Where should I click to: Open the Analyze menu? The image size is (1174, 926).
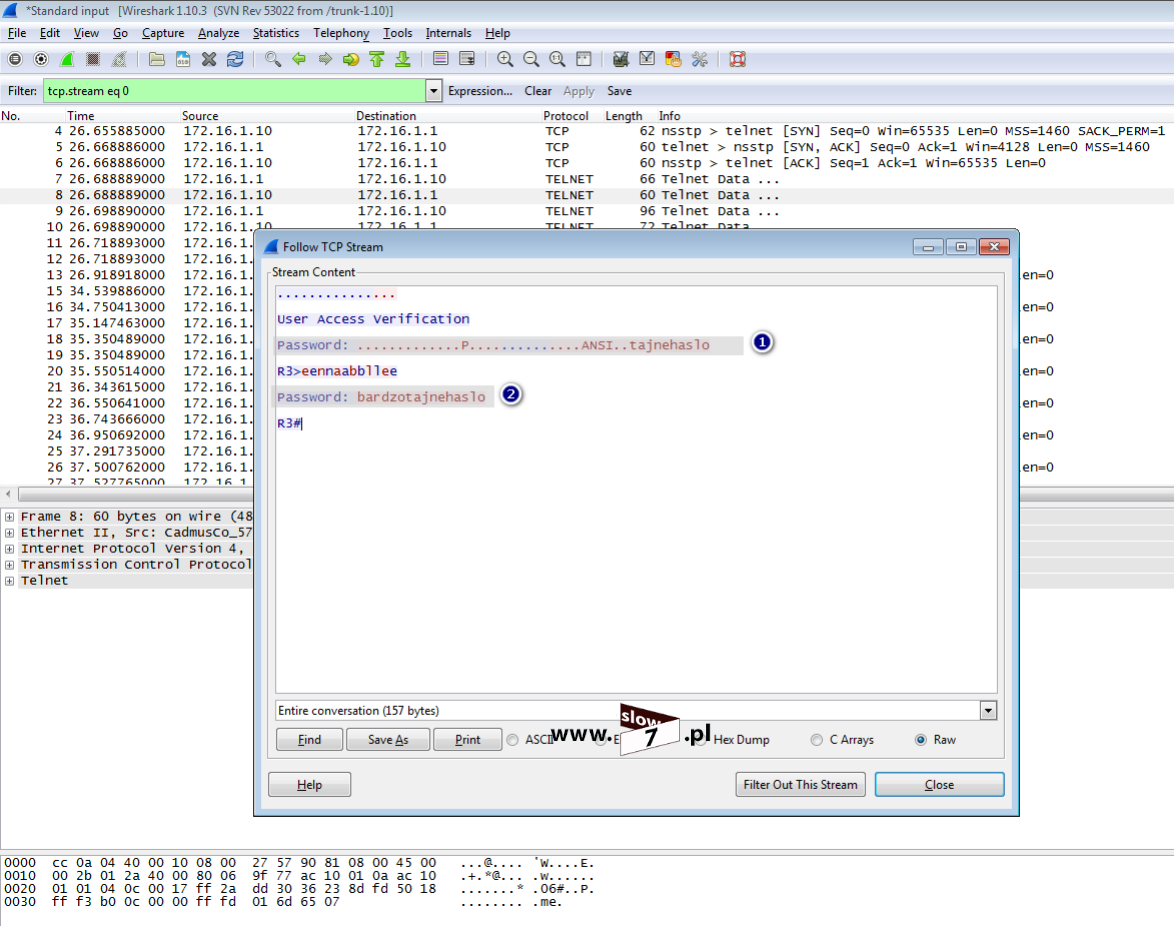[219, 33]
